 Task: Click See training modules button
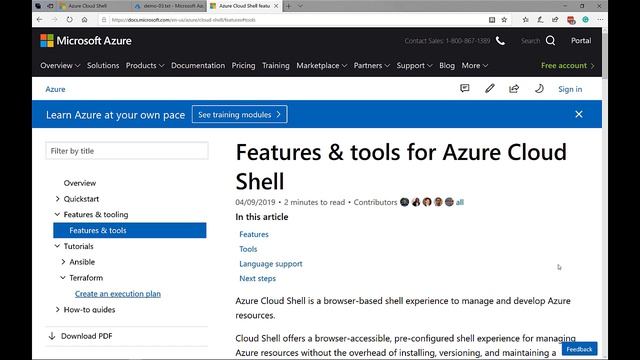point(240,114)
